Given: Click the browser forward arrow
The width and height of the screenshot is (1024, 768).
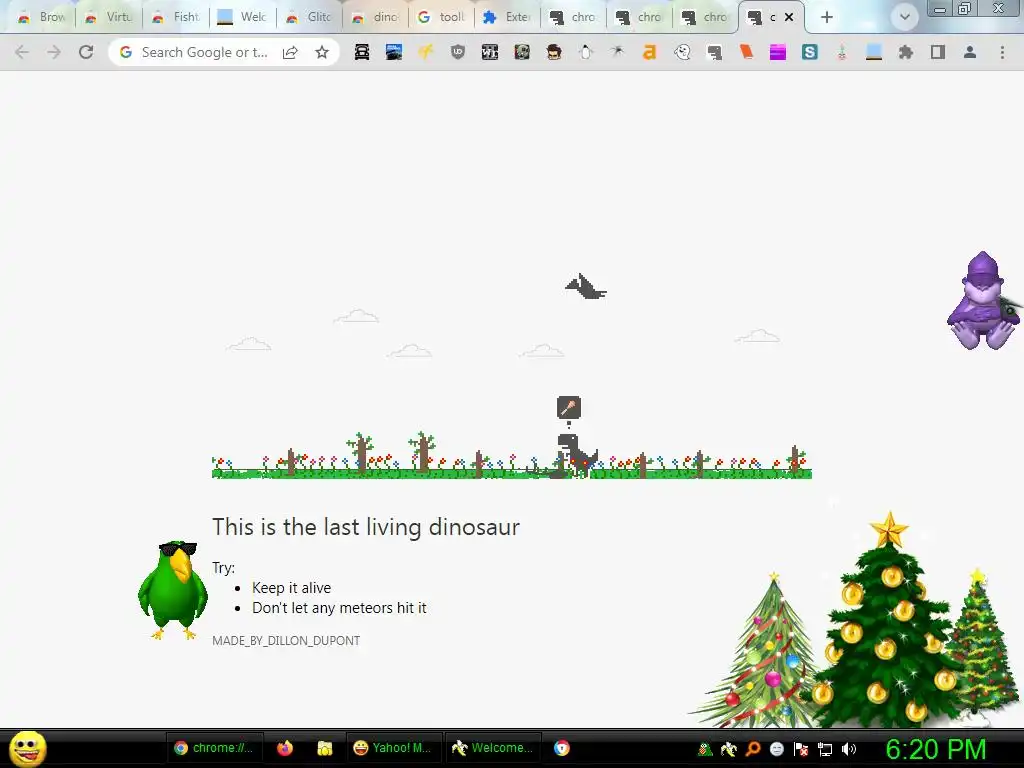Looking at the screenshot, I should (x=54, y=52).
